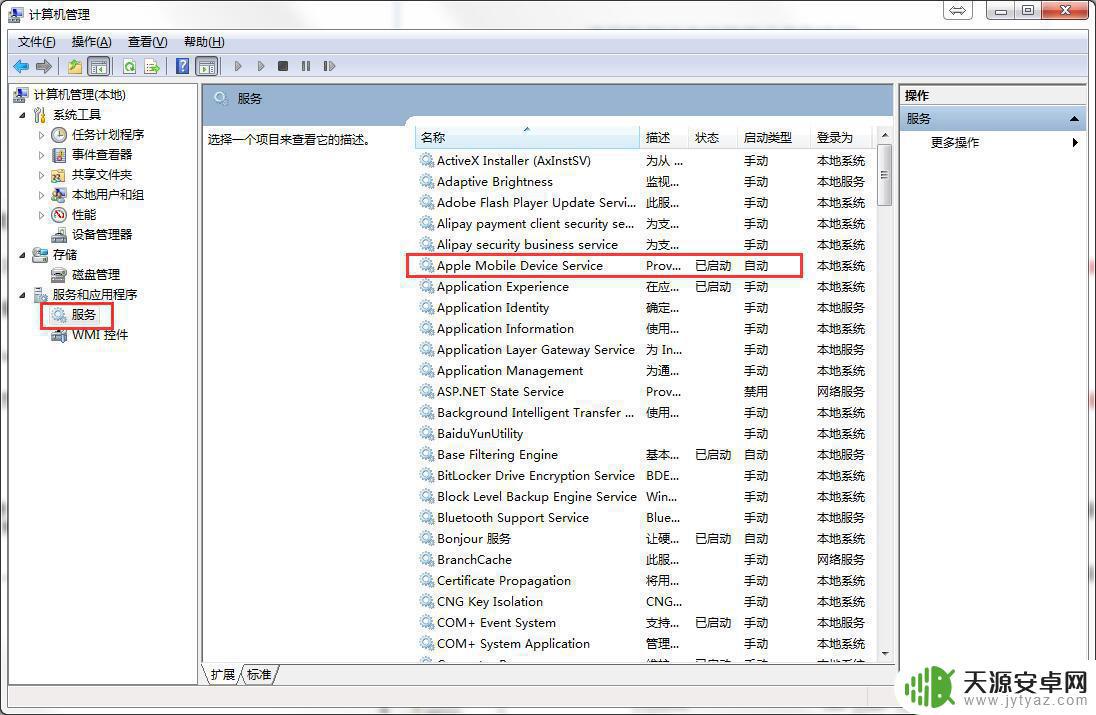1096x715 pixels.
Task: Click the gear icon of Adobe Flash Player Update
Action: [x=426, y=203]
